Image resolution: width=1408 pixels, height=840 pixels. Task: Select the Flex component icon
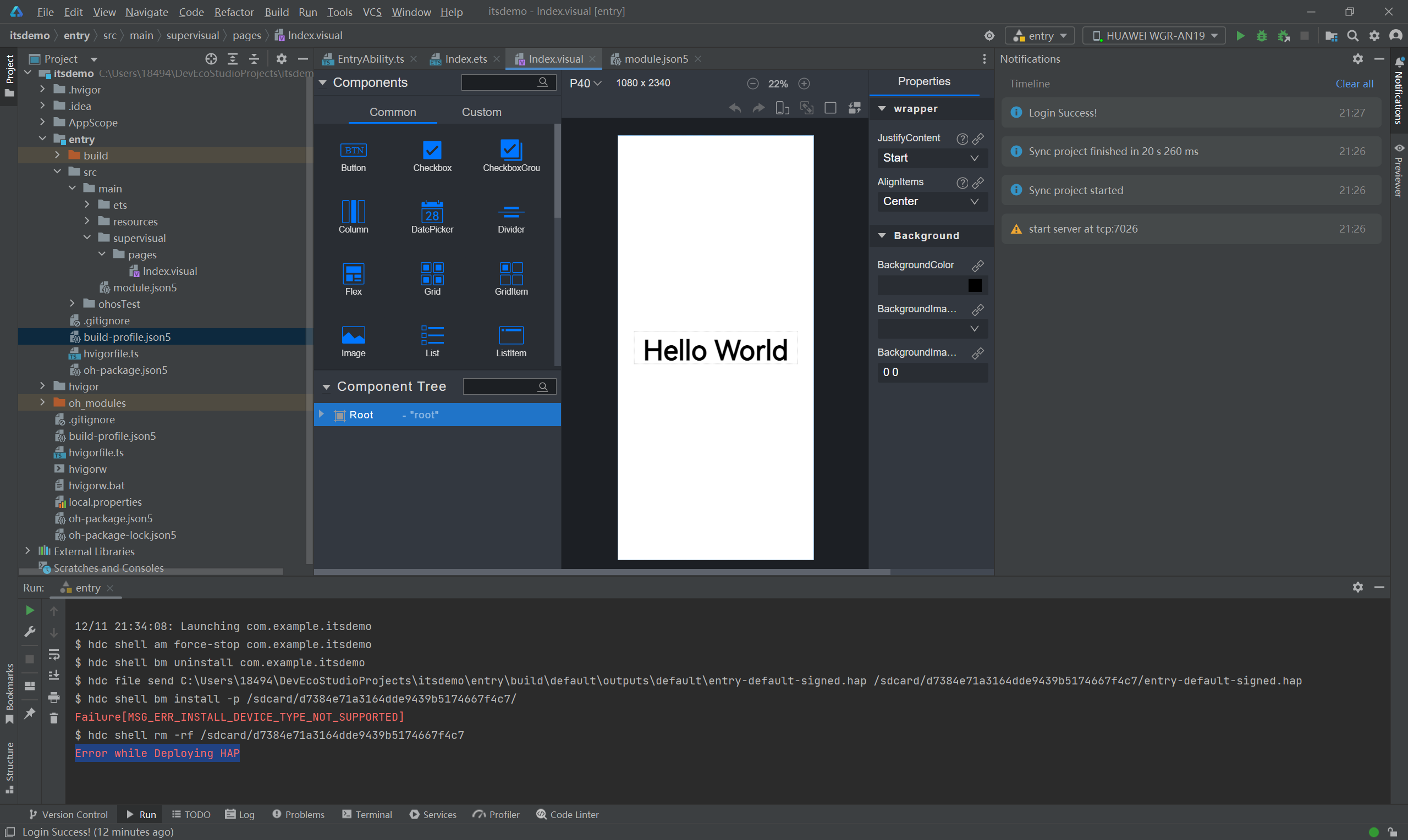pos(353,274)
